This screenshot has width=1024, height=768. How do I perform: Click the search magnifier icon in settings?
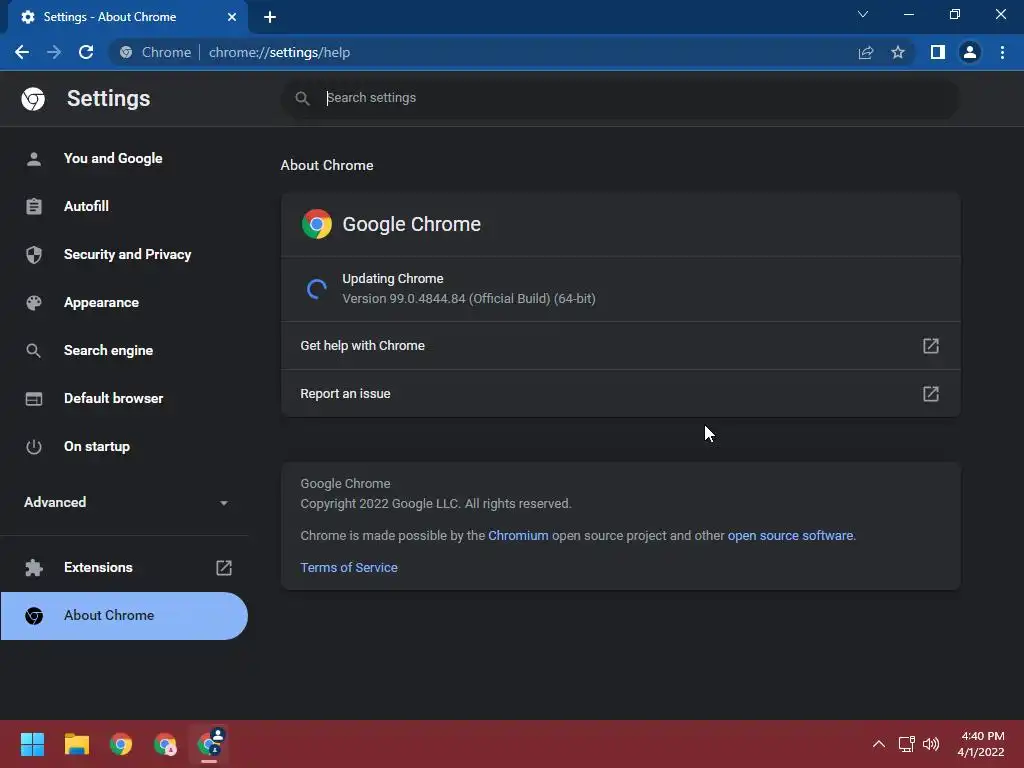(x=302, y=98)
